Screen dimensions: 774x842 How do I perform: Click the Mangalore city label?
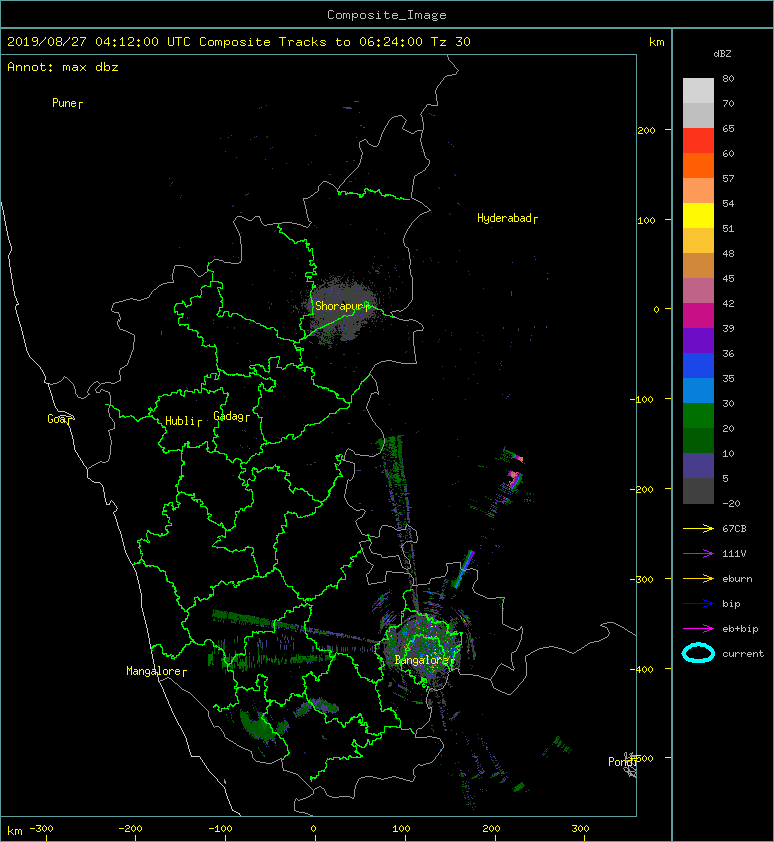tap(154, 671)
